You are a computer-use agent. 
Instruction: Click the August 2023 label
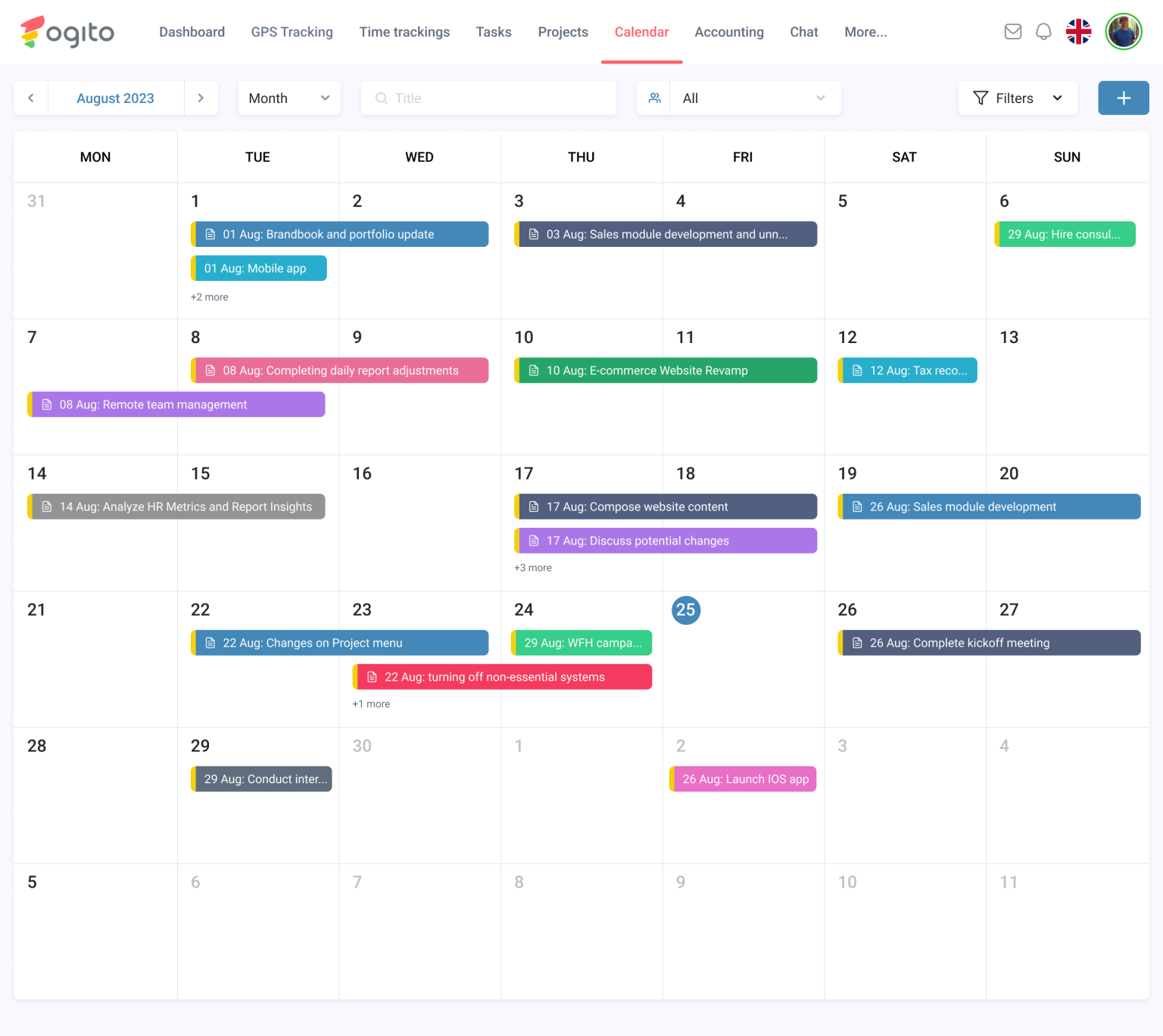tap(115, 98)
